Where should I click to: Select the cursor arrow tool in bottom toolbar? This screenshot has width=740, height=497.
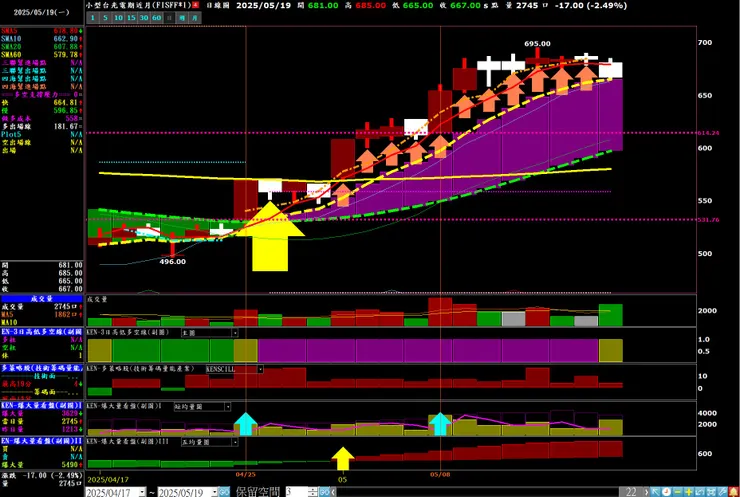coord(655,492)
